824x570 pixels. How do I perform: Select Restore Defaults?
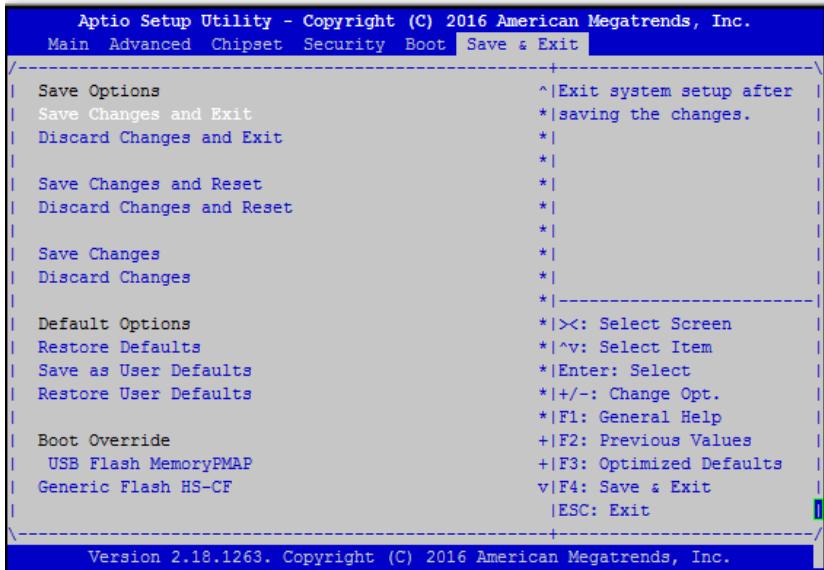(119, 347)
